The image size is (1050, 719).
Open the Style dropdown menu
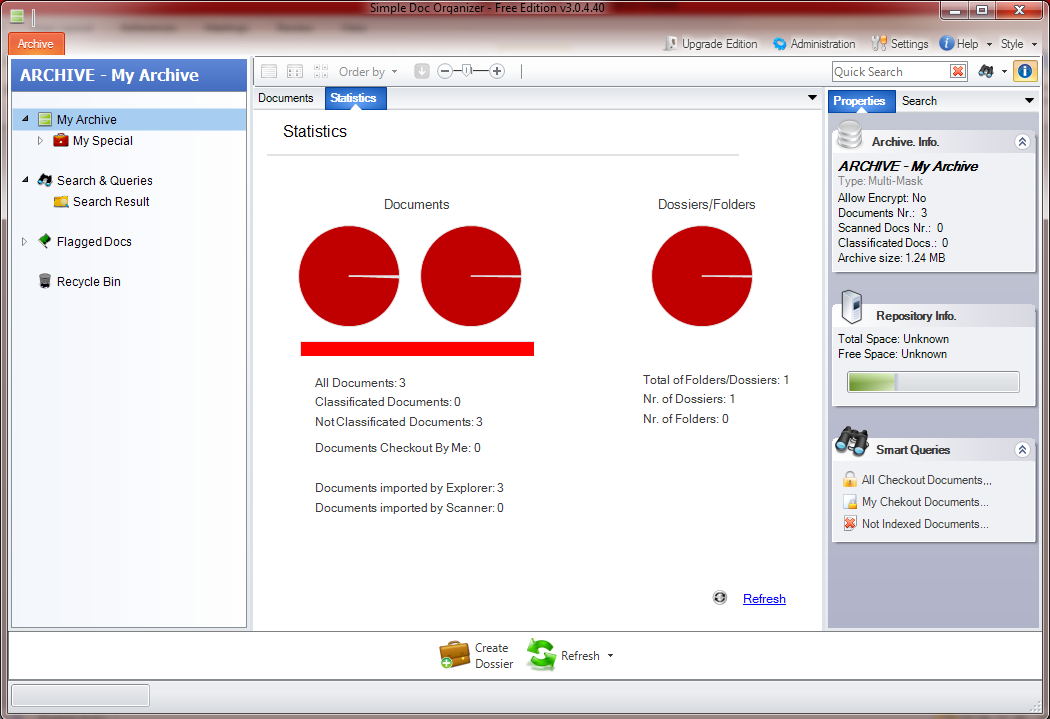coord(1019,44)
